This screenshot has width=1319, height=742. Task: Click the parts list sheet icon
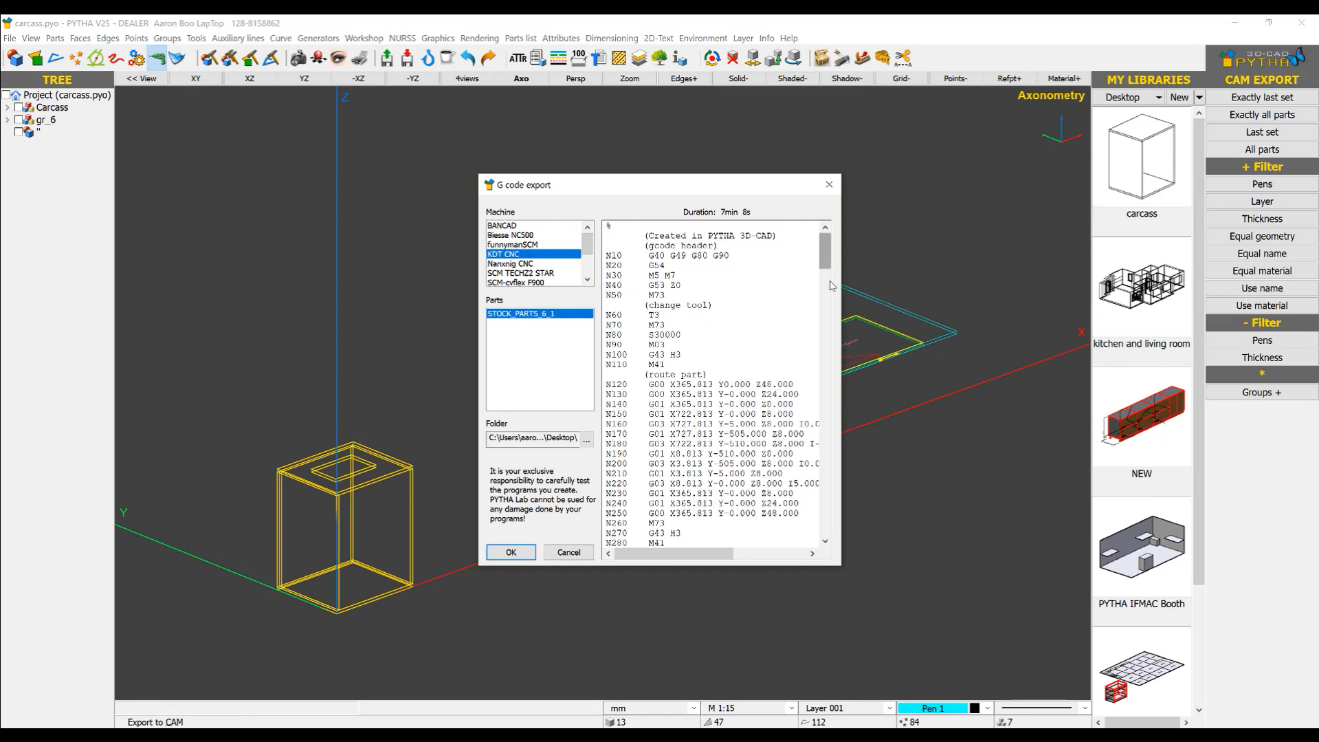click(x=538, y=58)
